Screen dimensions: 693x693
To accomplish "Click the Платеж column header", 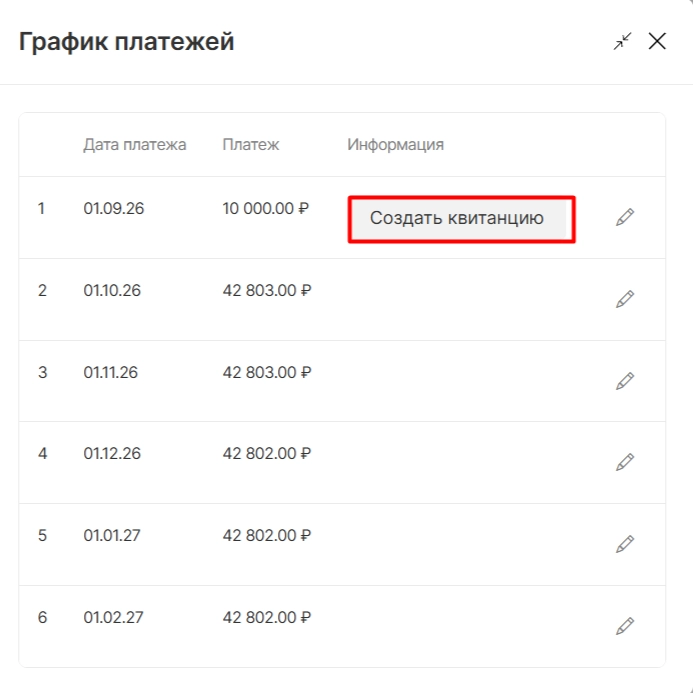I will coord(251,145).
